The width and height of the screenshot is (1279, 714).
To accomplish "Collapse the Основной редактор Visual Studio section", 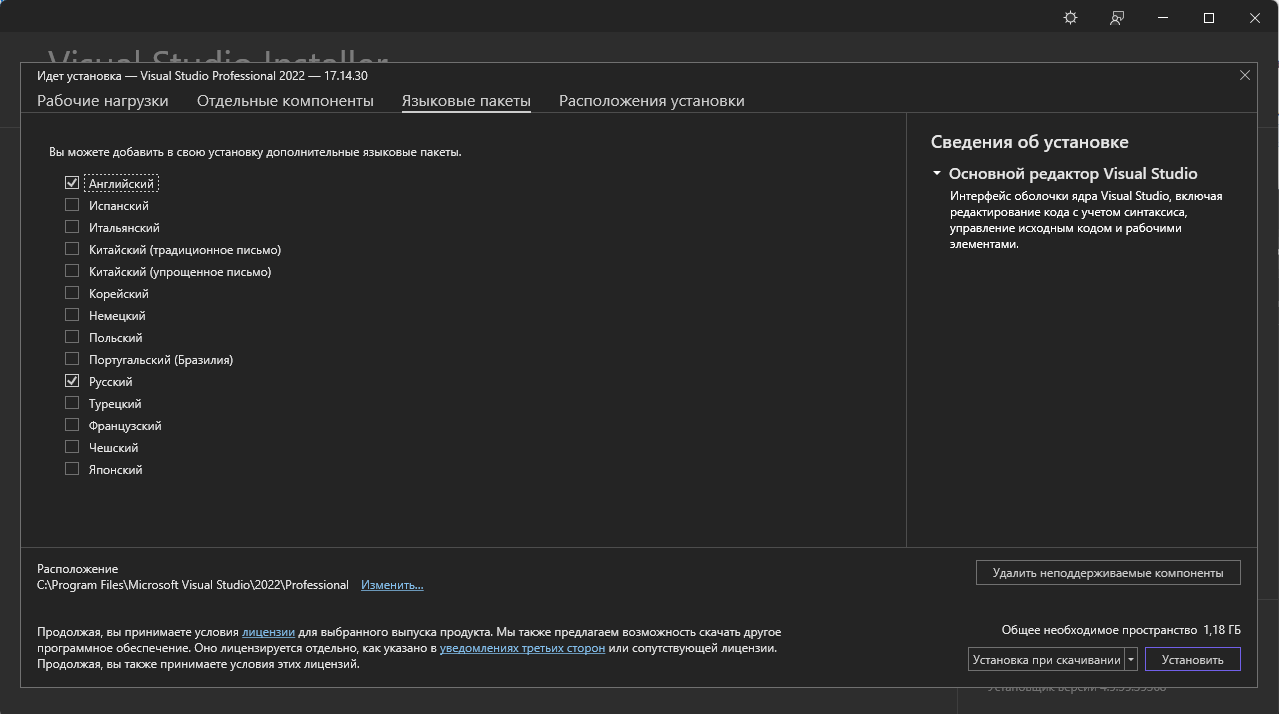I will (x=937, y=174).
